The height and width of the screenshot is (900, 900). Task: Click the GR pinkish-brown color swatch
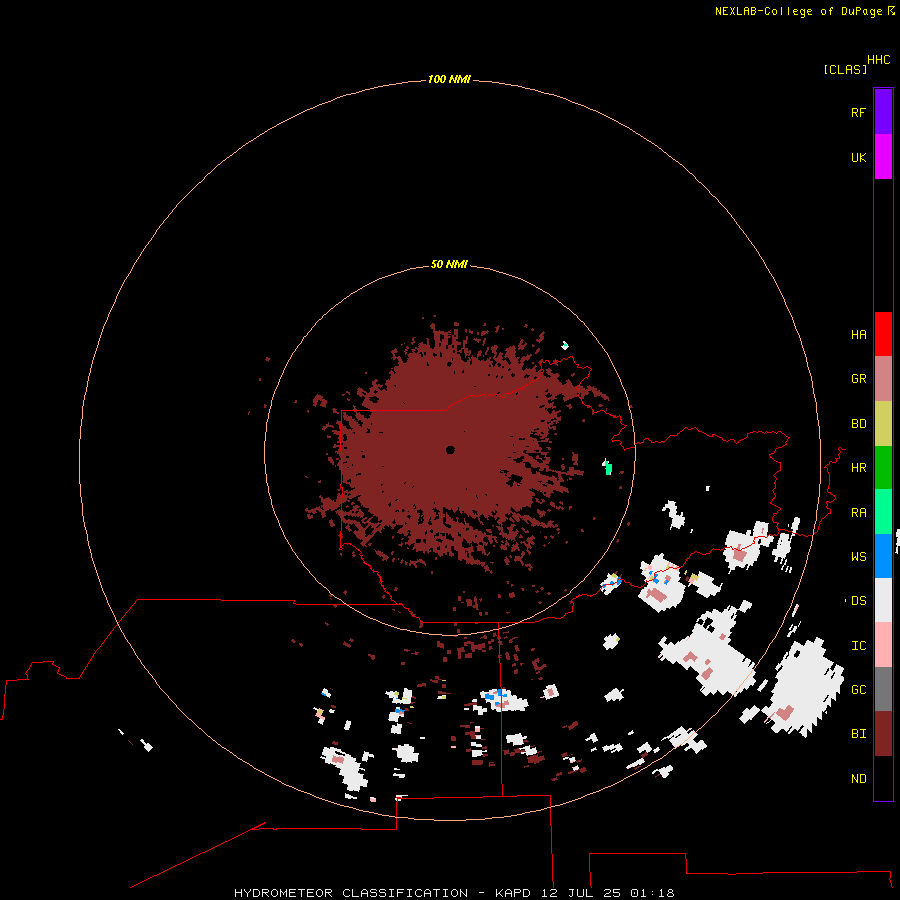(x=883, y=379)
